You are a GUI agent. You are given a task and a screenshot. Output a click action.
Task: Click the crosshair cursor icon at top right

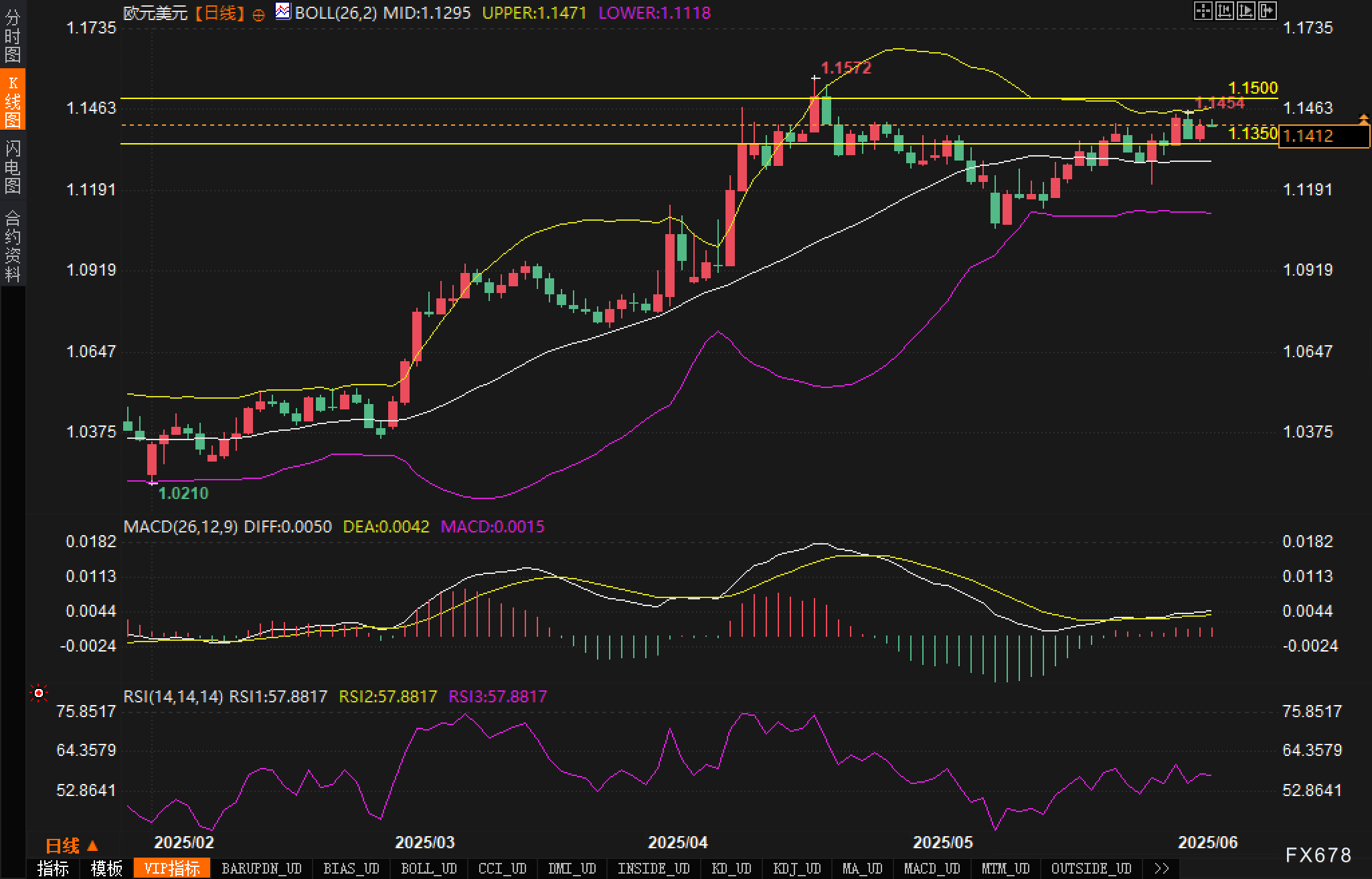coord(1203,11)
